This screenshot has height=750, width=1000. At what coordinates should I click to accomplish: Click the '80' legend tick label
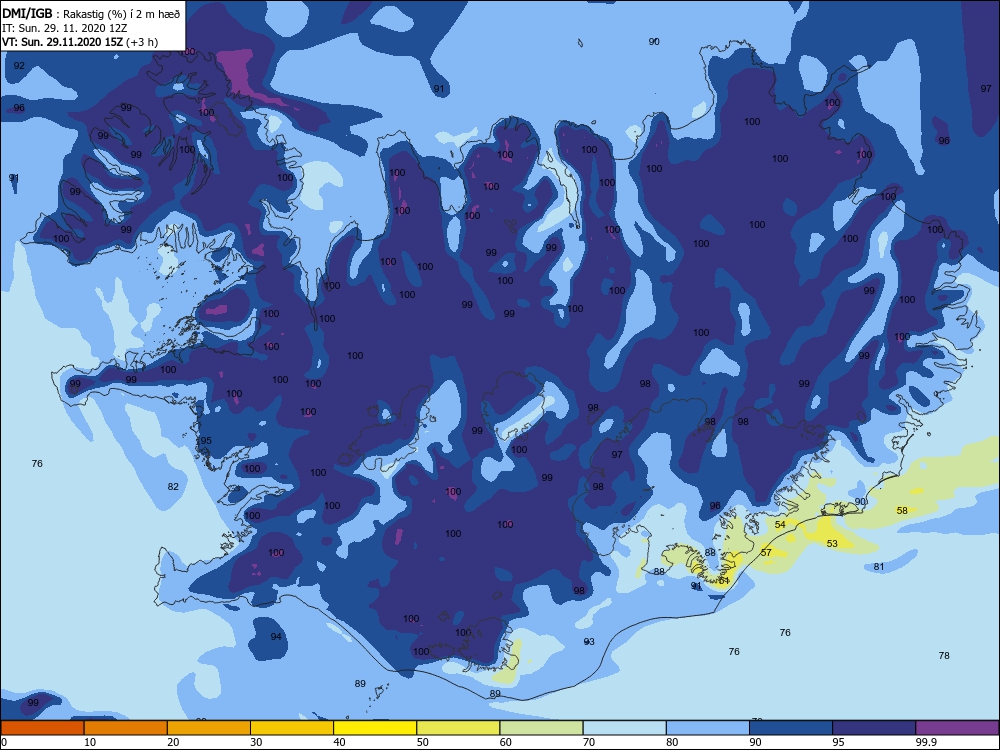(x=672, y=742)
